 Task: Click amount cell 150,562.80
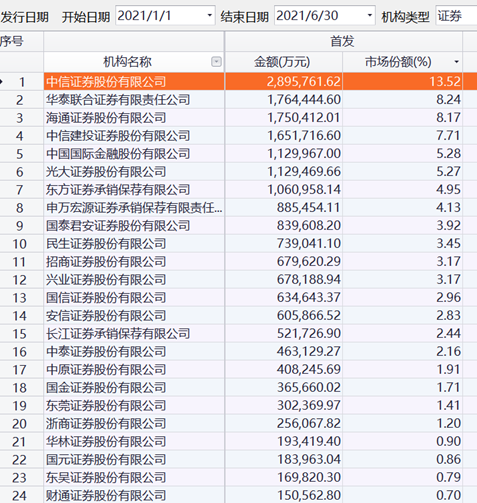[x=284, y=495]
